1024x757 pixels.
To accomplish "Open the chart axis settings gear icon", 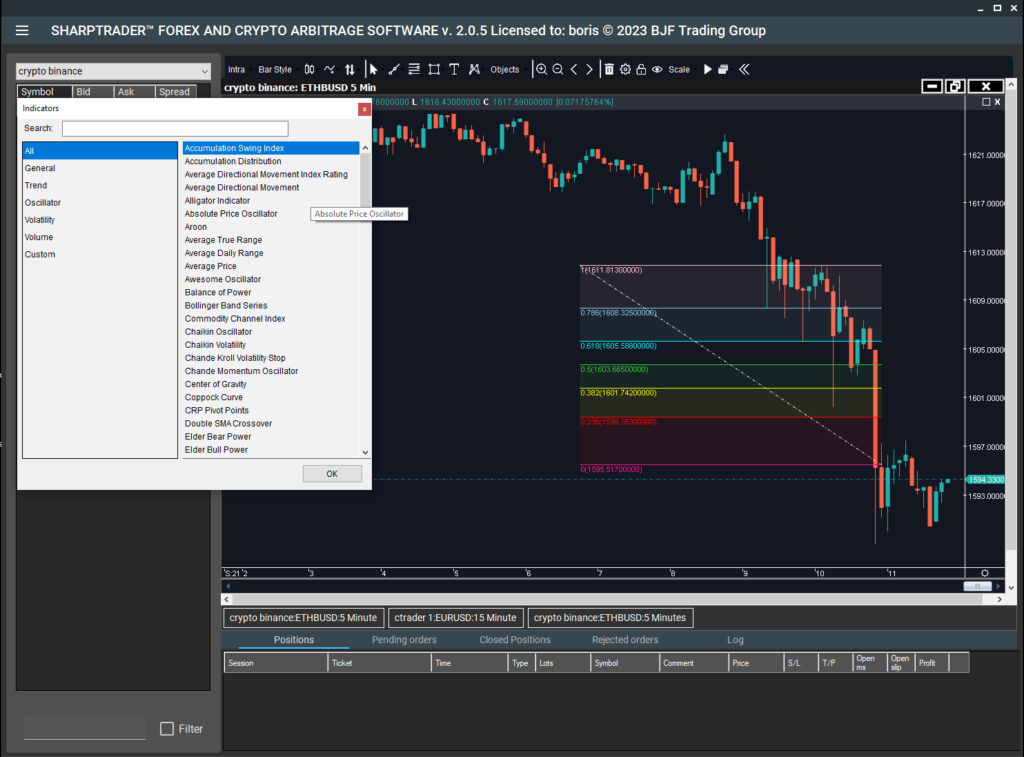I will pyautogui.click(x=985, y=573).
